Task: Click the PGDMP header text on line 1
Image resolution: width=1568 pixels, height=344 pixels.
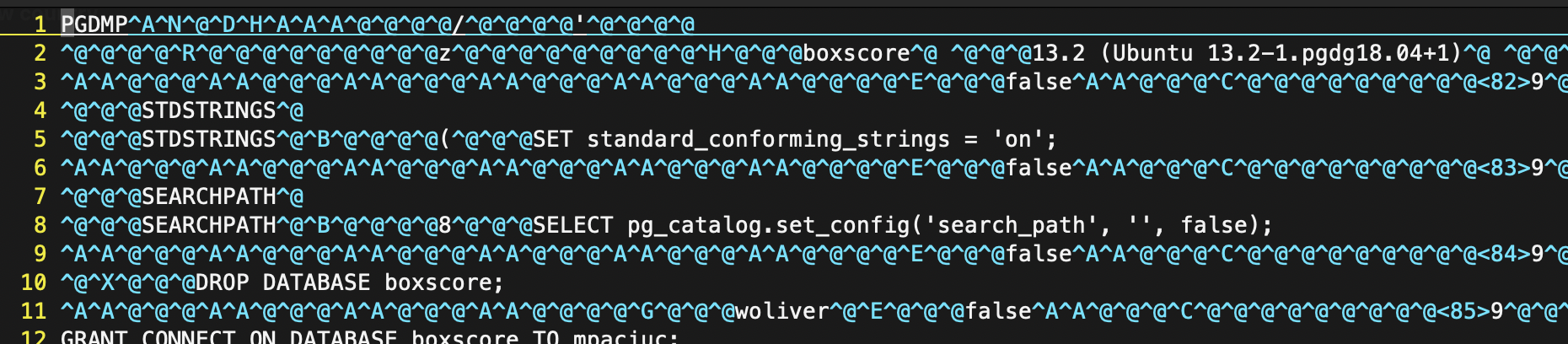Action: pyautogui.click(x=94, y=24)
